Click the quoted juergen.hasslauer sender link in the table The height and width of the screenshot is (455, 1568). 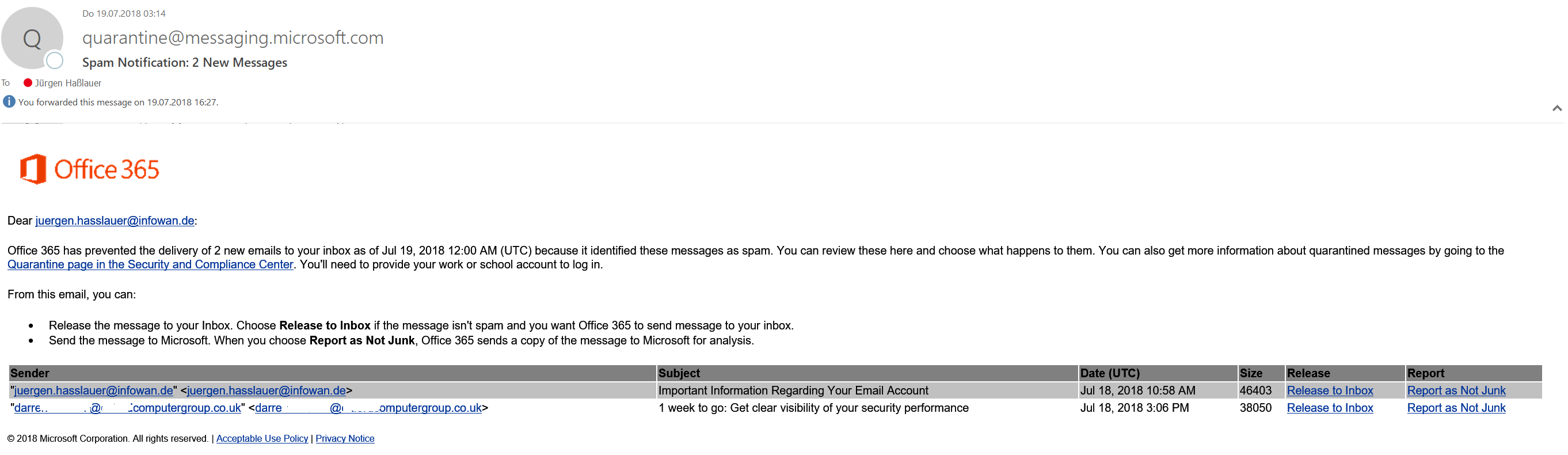point(94,391)
